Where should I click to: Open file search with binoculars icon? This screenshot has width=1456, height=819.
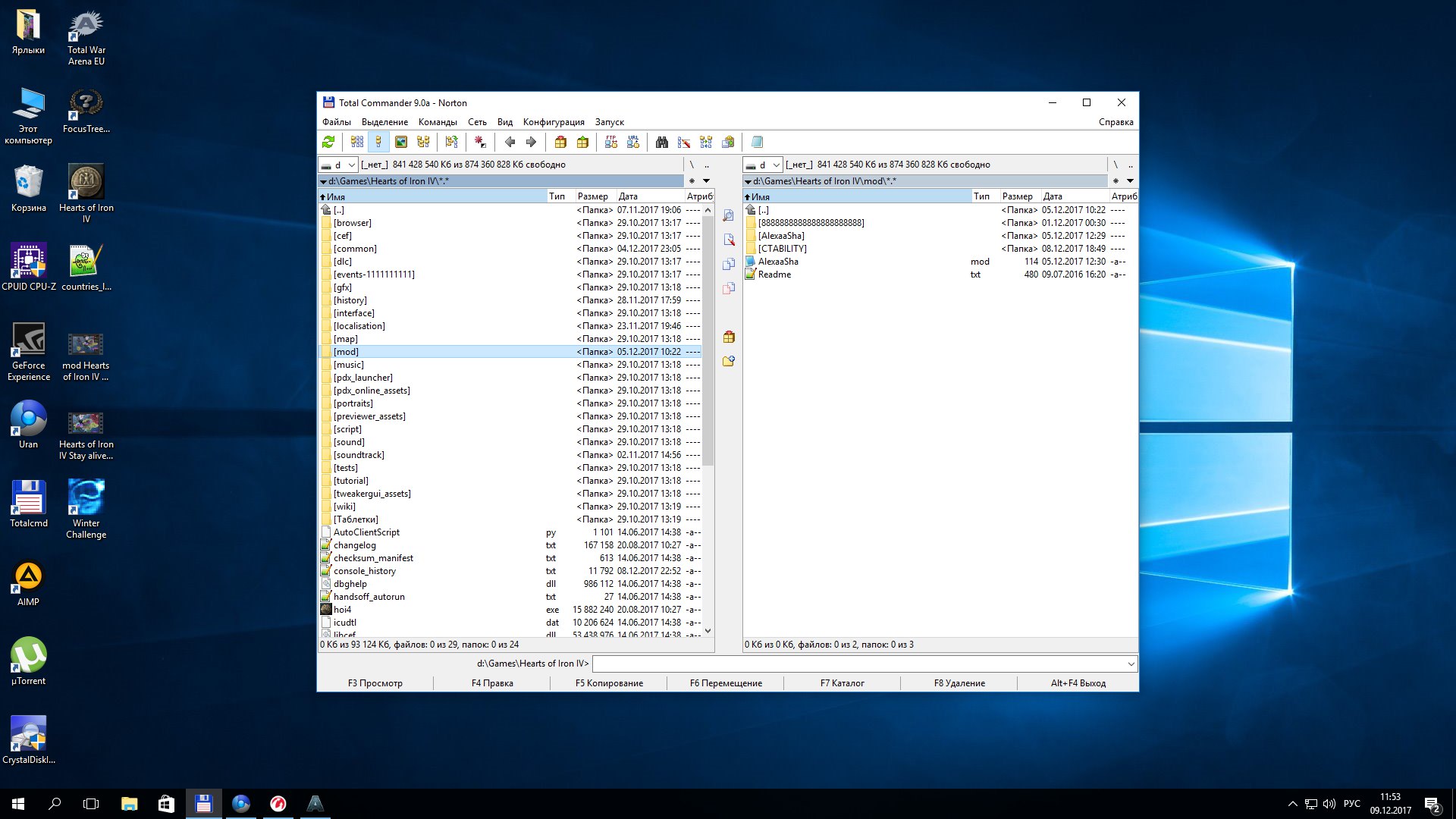(x=662, y=142)
